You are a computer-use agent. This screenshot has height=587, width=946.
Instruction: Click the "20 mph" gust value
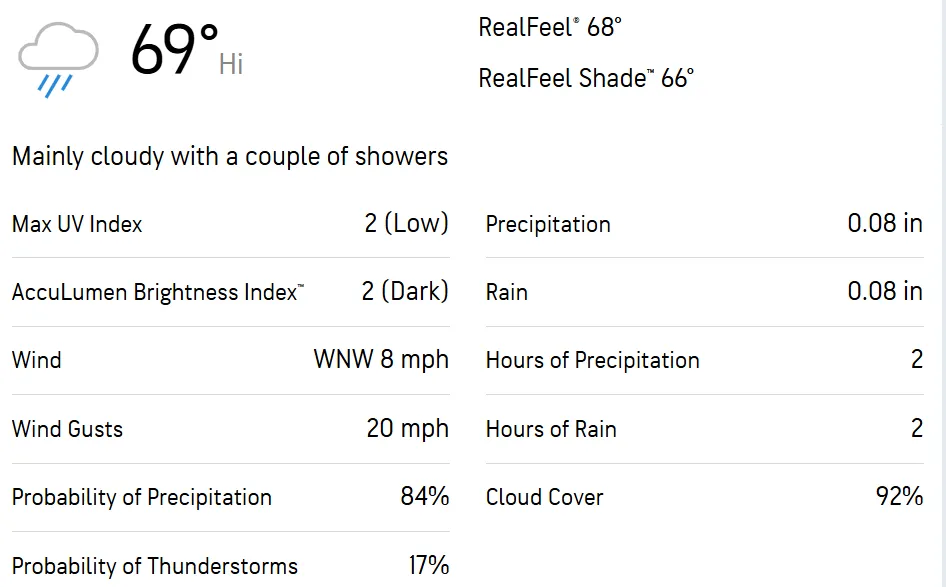pyautogui.click(x=407, y=429)
